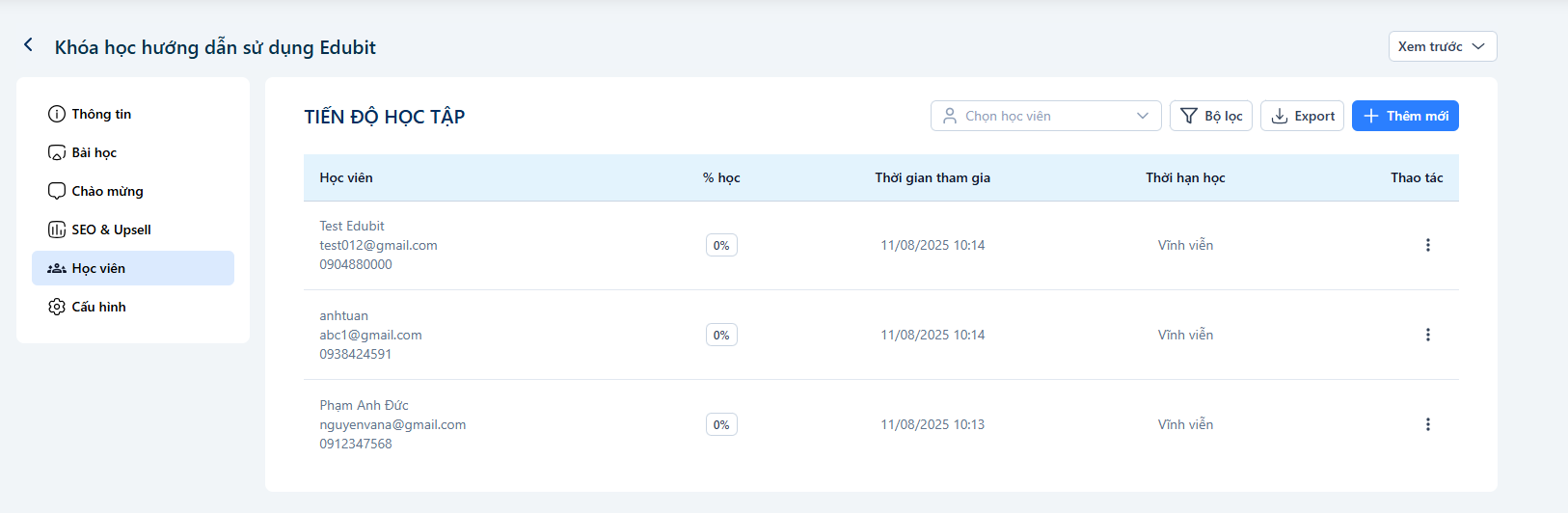The height and width of the screenshot is (513, 1568).
Task: Select the Học viên sidebar item
Action: click(133, 268)
